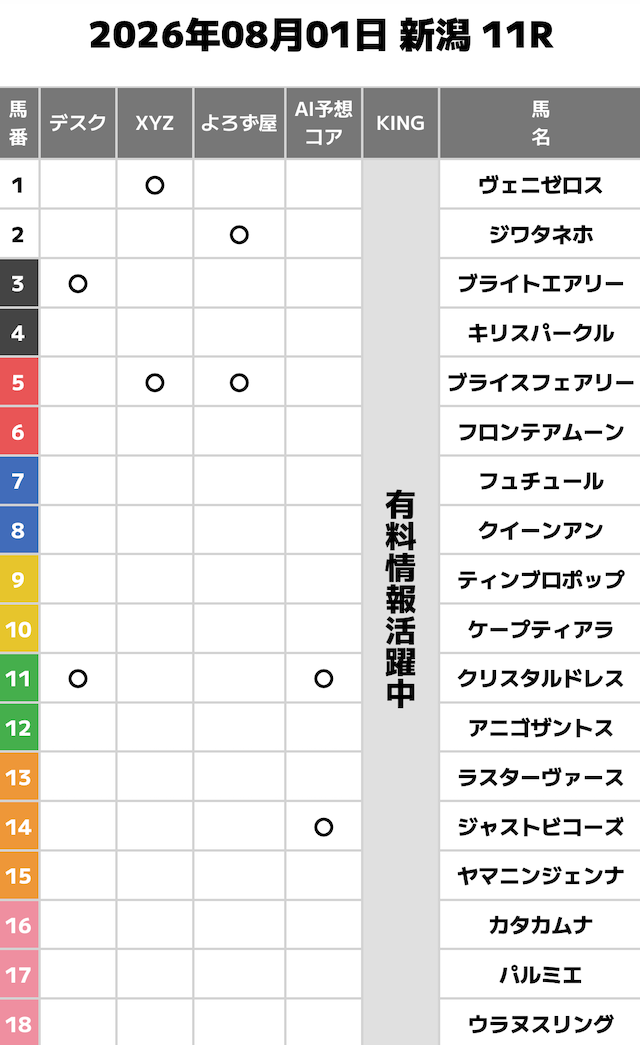
Task: Click horse 11's circle under デスク
Action: (78, 678)
